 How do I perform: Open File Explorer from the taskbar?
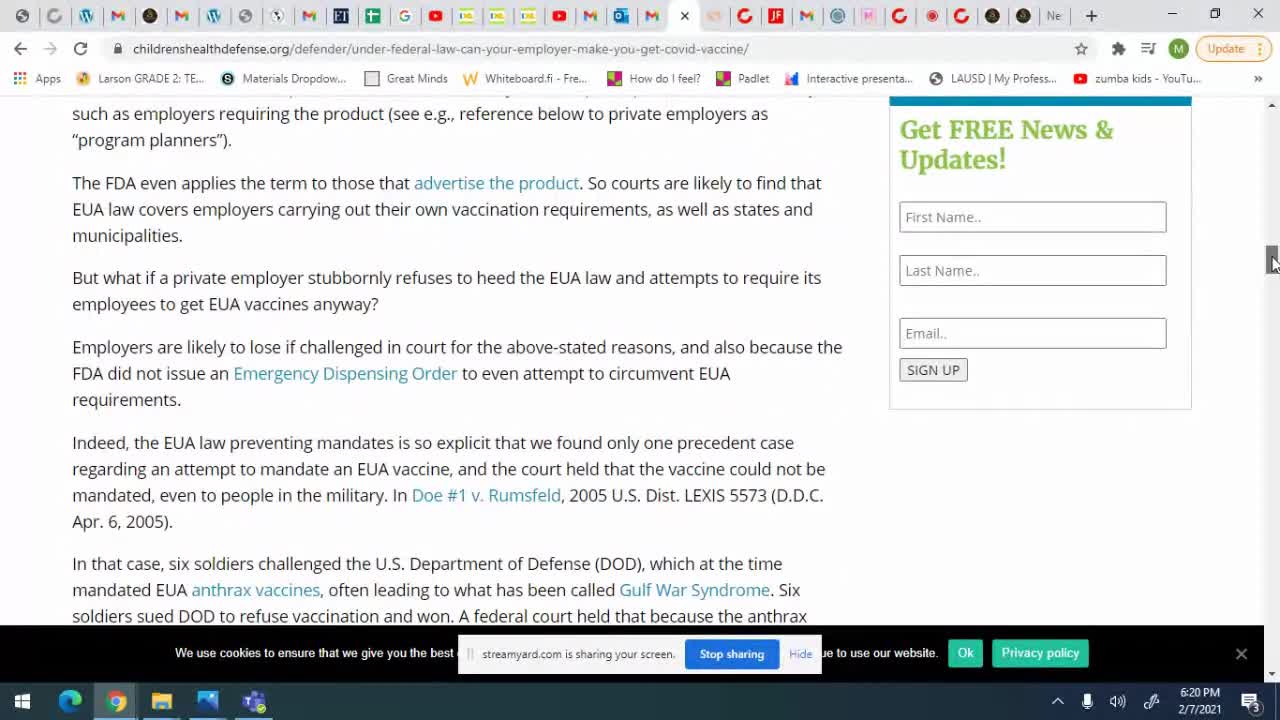(x=162, y=701)
